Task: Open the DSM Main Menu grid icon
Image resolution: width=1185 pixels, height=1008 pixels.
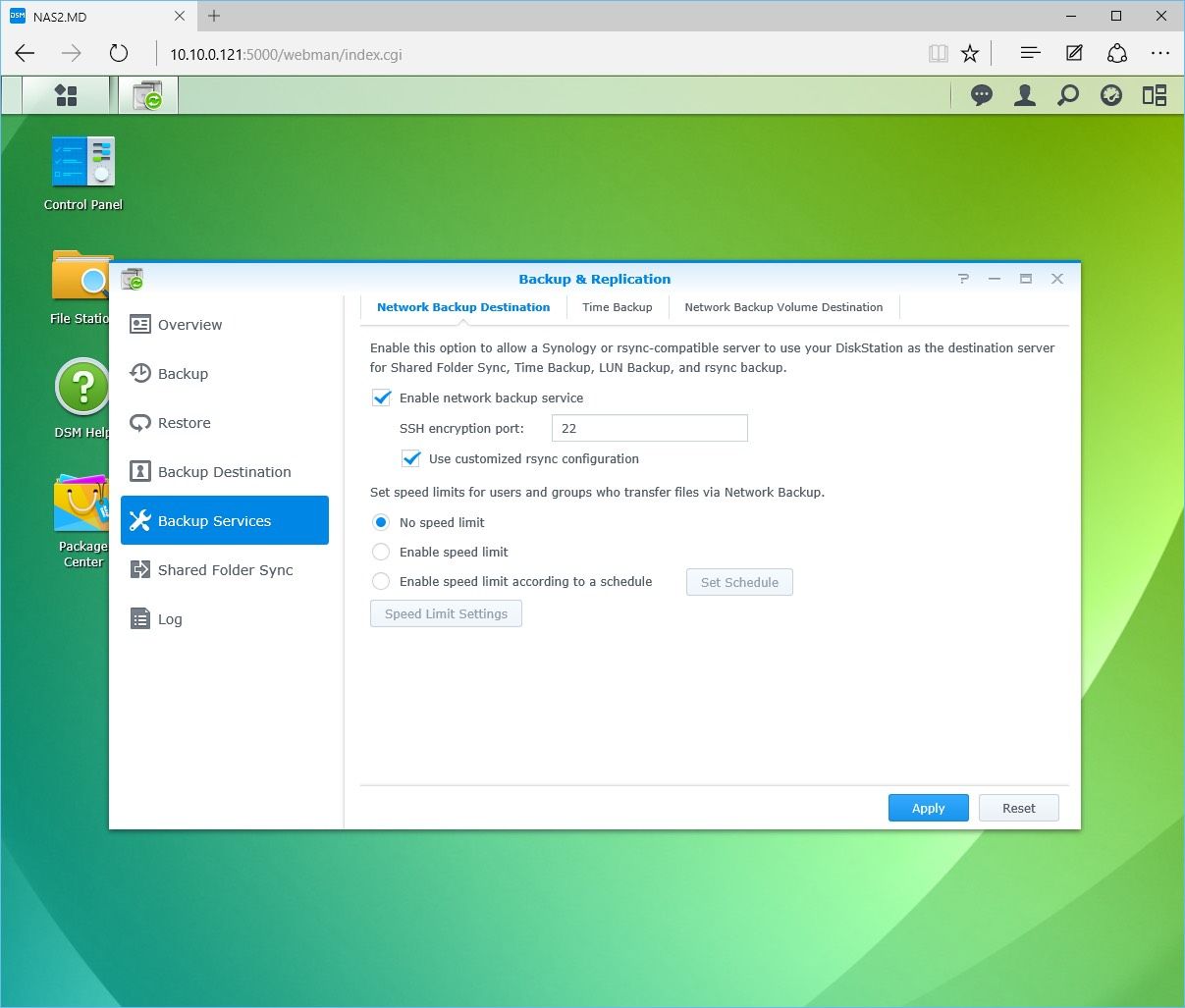Action: coord(66,95)
